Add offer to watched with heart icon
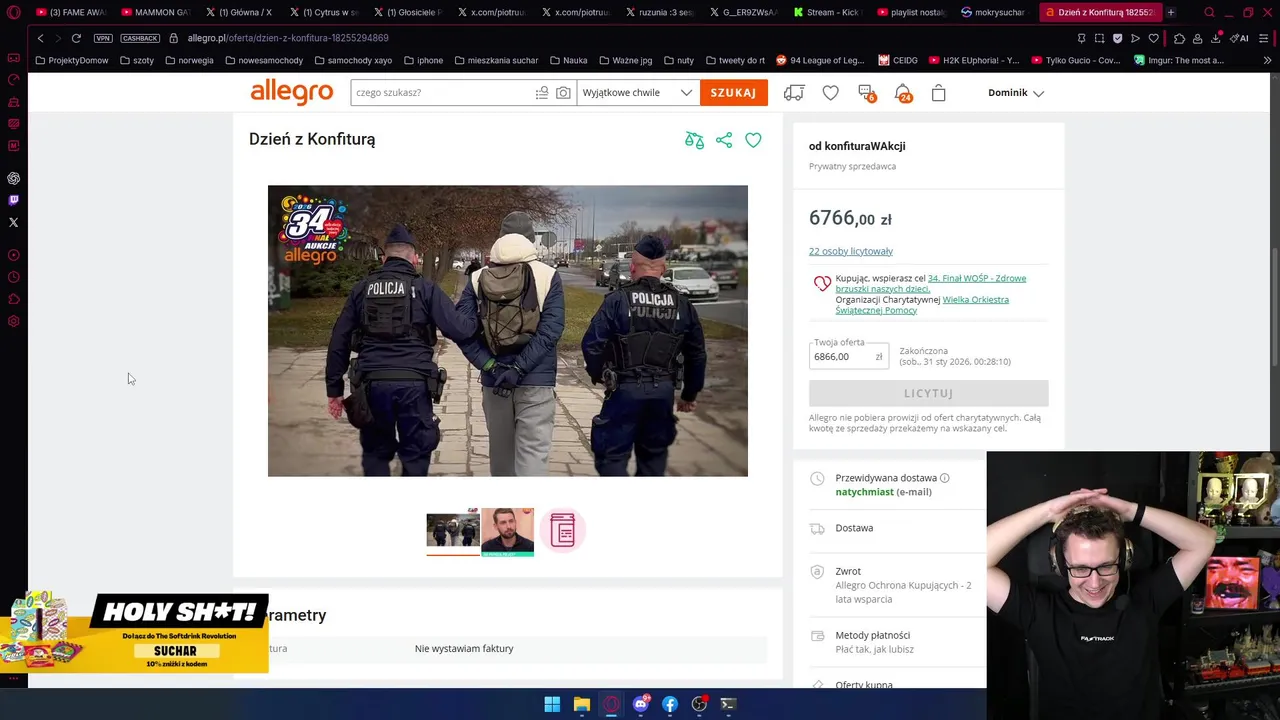The width and height of the screenshot is (1280, 720). 753,140
